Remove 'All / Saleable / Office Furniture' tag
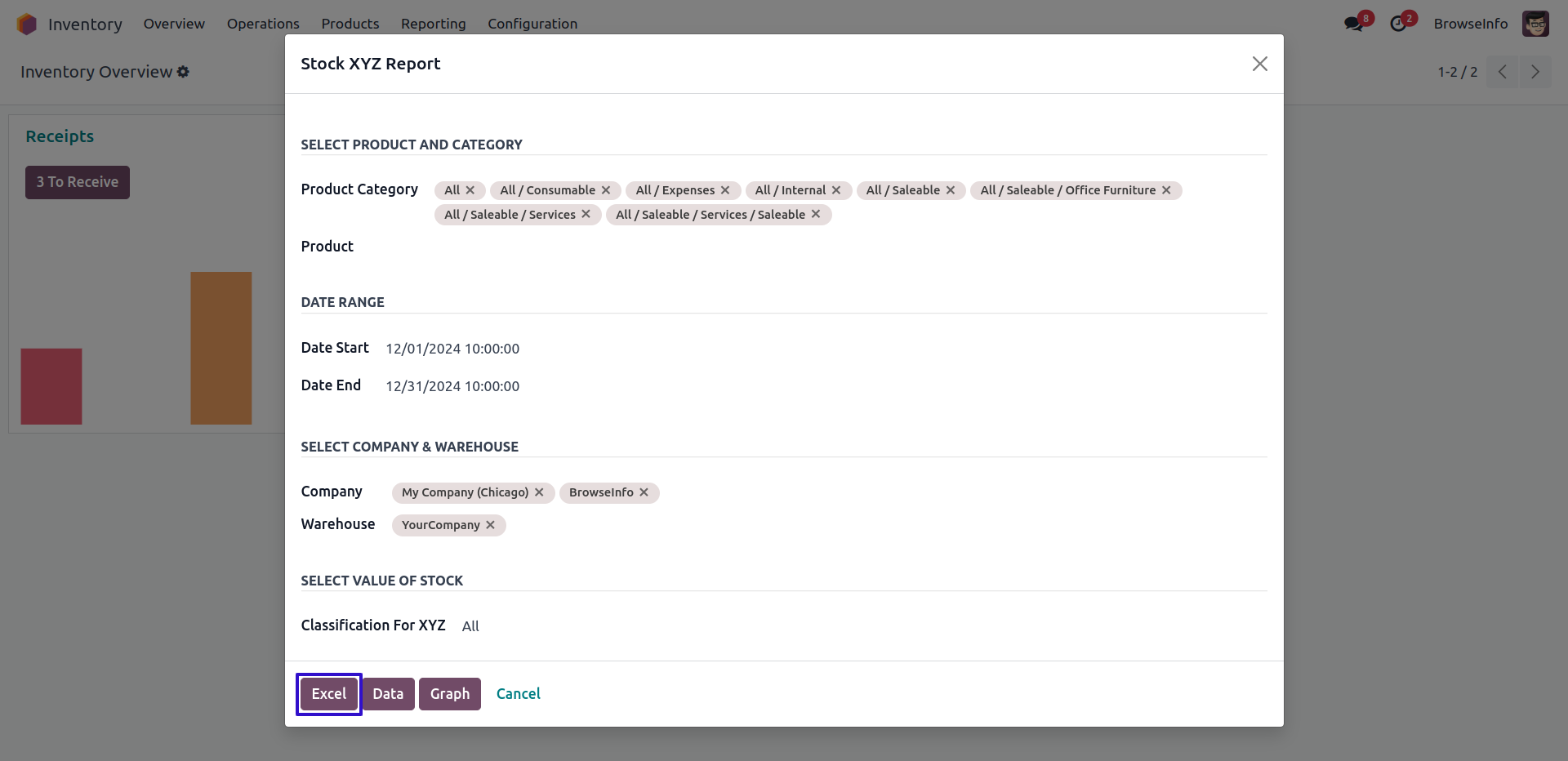Image resolution: width=1568 pixels, height=761 pixels. (1166, 190)
